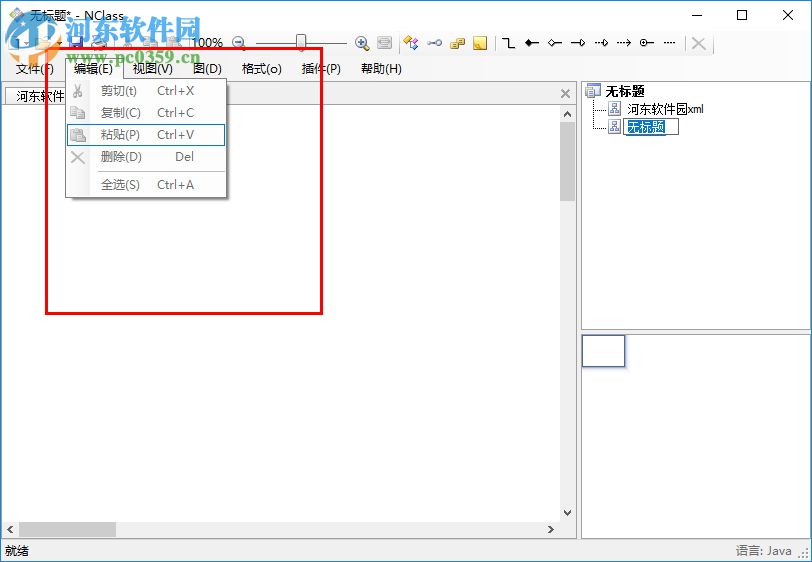The height and width of the screenshot is (562, 812).
Task: Click the horizontal scrollbar left arrow
Action: pos(10,529)
